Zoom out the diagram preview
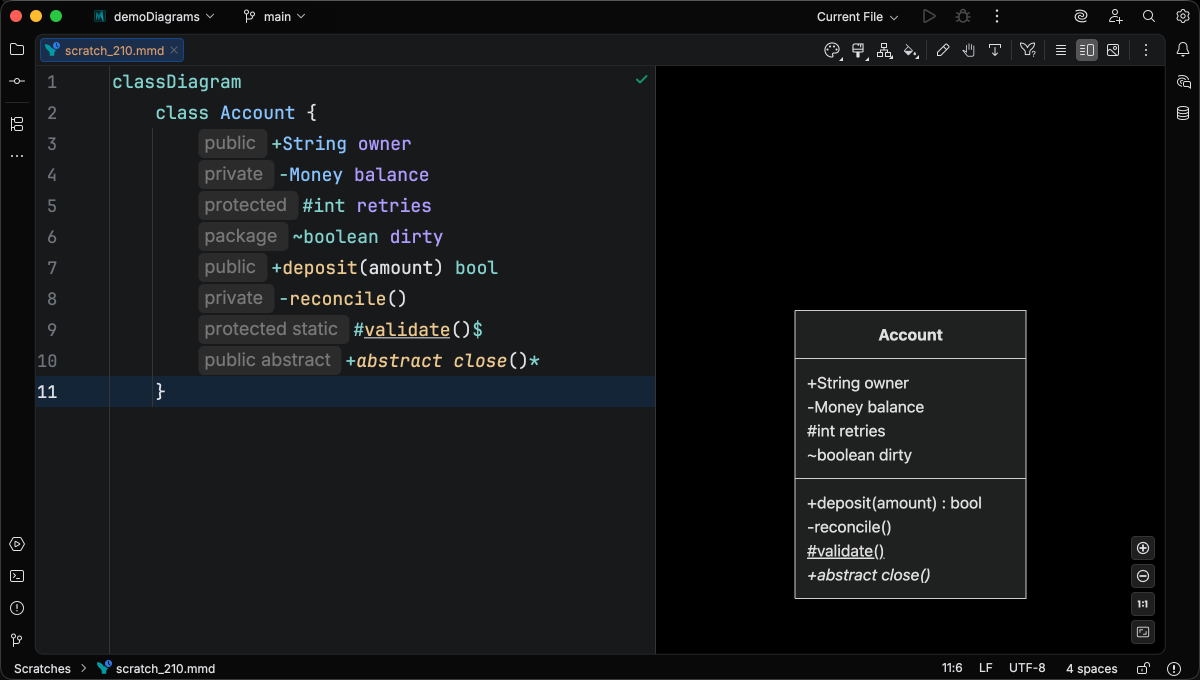 click(1143, 576)
